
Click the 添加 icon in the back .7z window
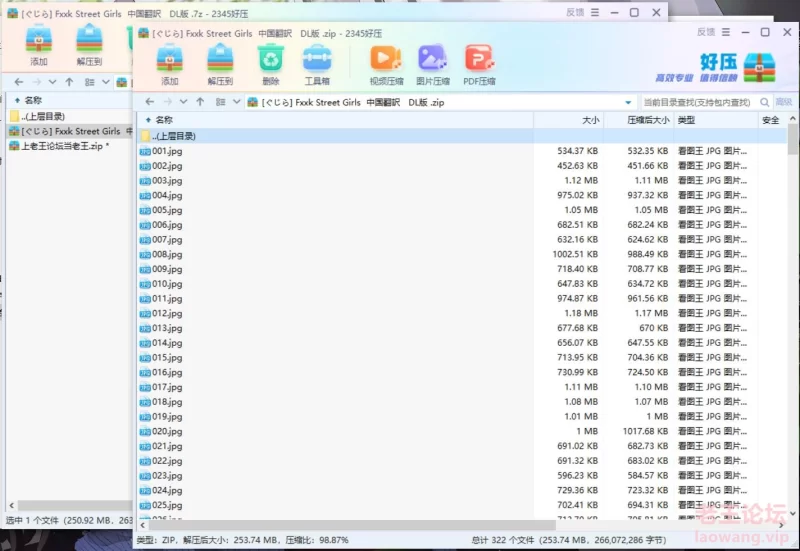click(x=39, y=38)
